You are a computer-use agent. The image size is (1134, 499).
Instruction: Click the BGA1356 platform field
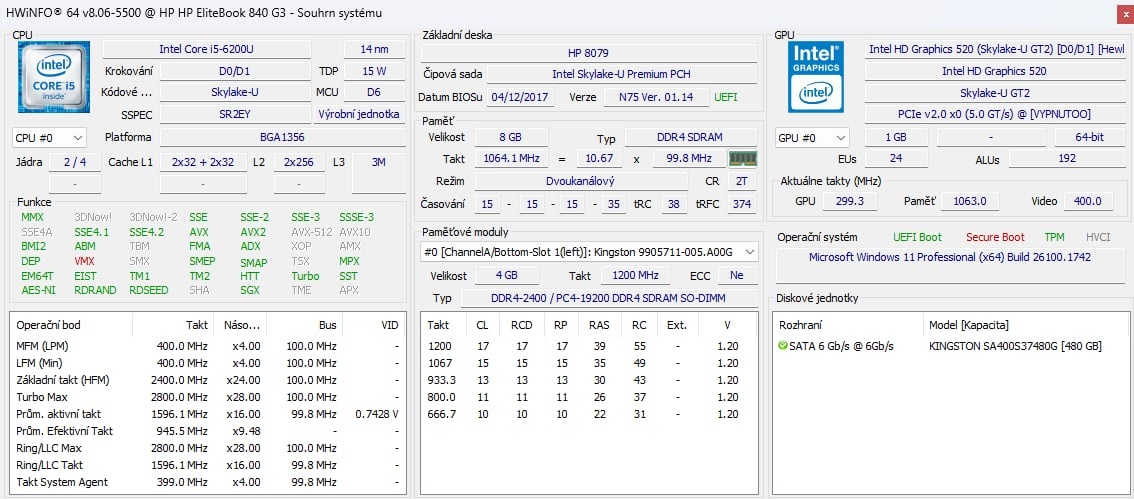point(282,137)
